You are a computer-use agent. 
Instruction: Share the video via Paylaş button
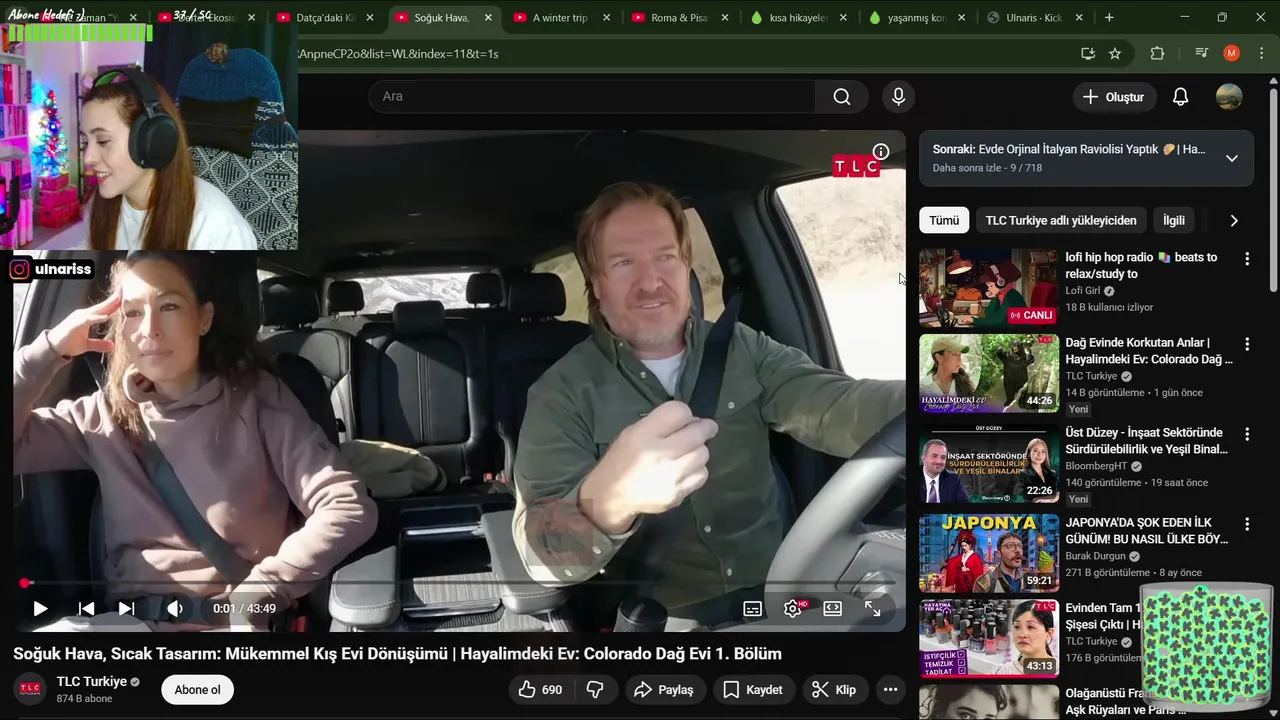(665, 690)
